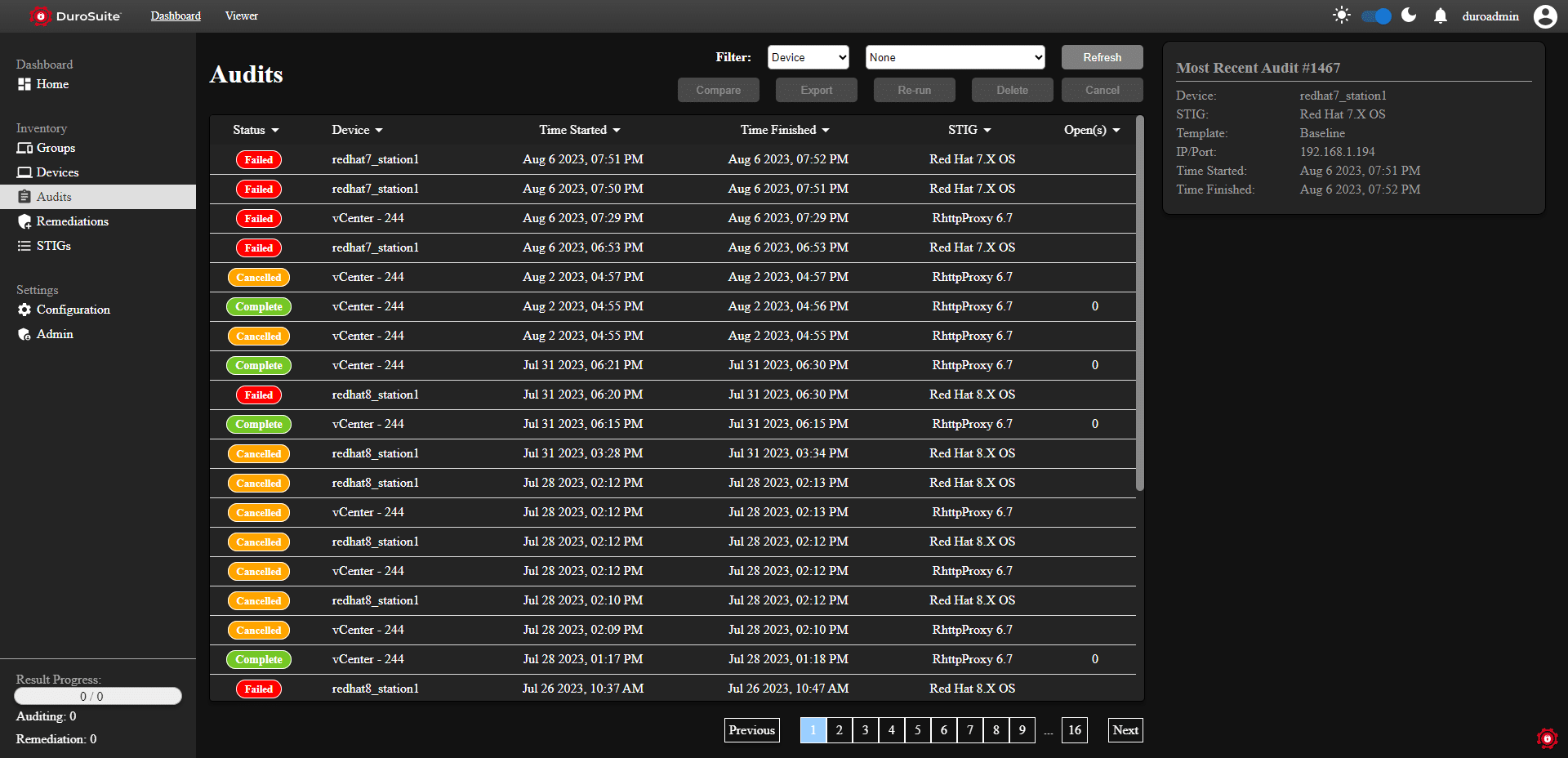Go to page 16 of audits
Image resolution: width=1568 pixels, height=758 pixels.
pyautogui.click(x=1074, y=730)
